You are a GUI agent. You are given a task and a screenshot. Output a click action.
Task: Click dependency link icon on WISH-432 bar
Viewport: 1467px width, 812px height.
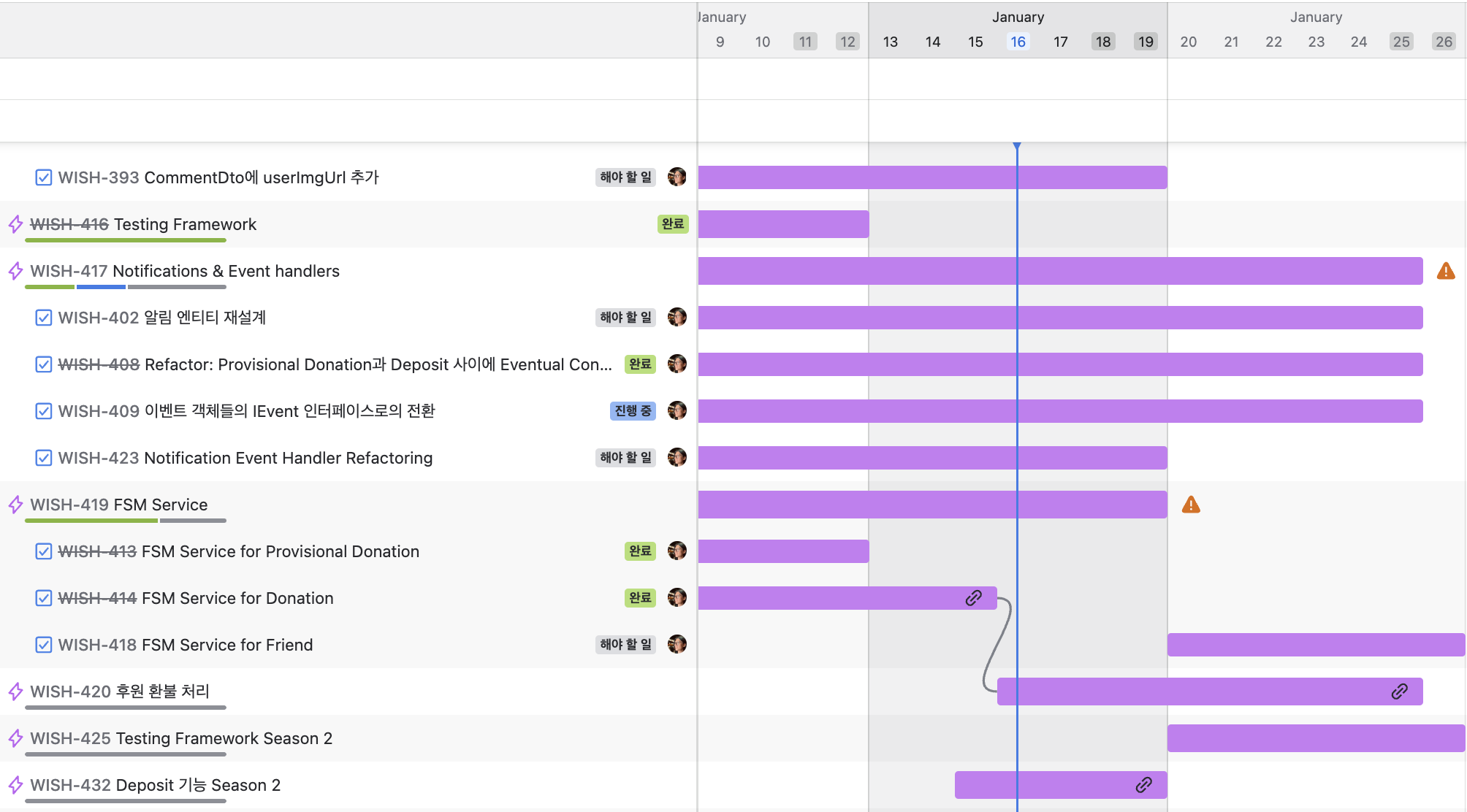click(1144, 785)
